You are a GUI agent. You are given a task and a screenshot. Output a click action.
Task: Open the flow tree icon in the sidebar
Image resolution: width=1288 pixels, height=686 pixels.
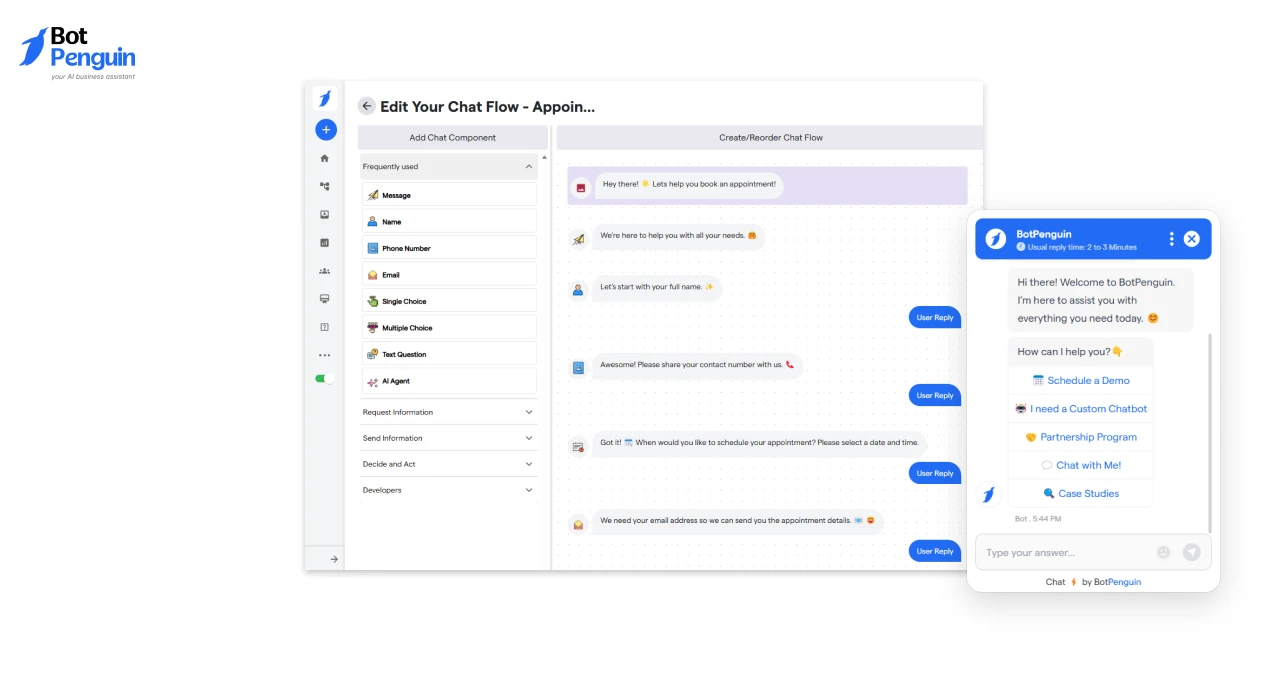[324, 186]
